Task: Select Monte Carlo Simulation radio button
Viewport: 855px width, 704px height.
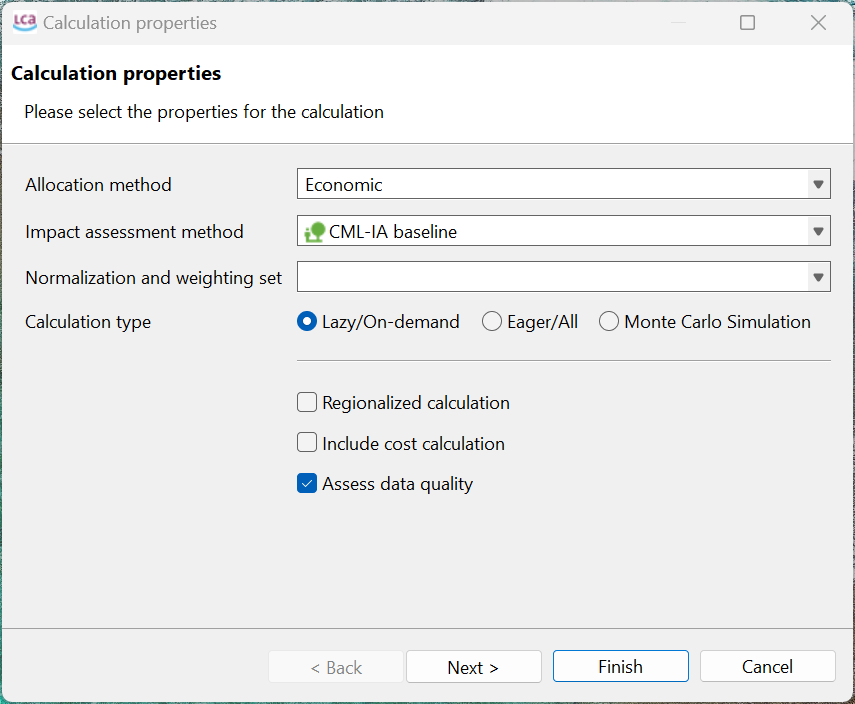Action: click(x=609, y=322)
